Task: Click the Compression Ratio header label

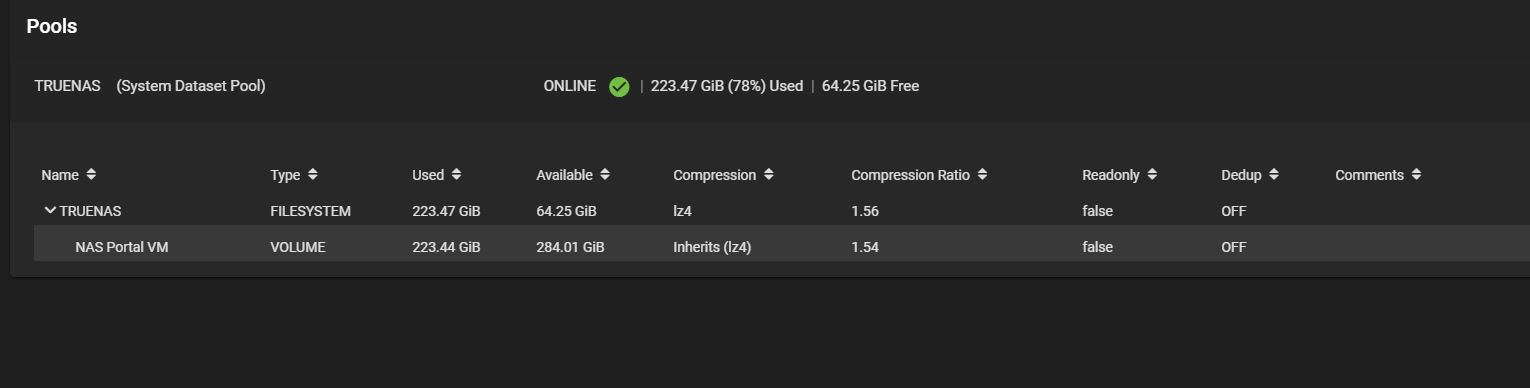Action: (910, 175)
